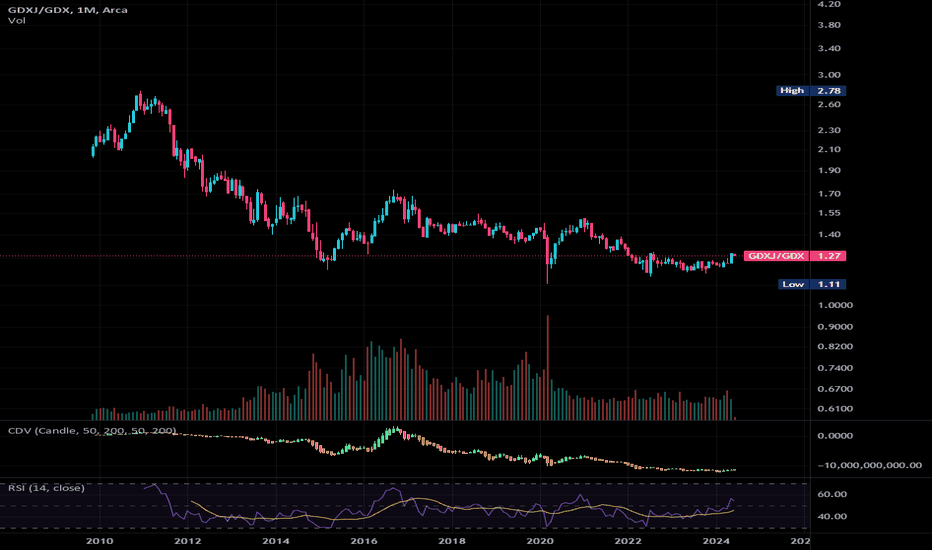Click the 3.00 price axis value
The width and height of the screenshot is (932, 550).
pyautogui.click(x=829, y=75)
